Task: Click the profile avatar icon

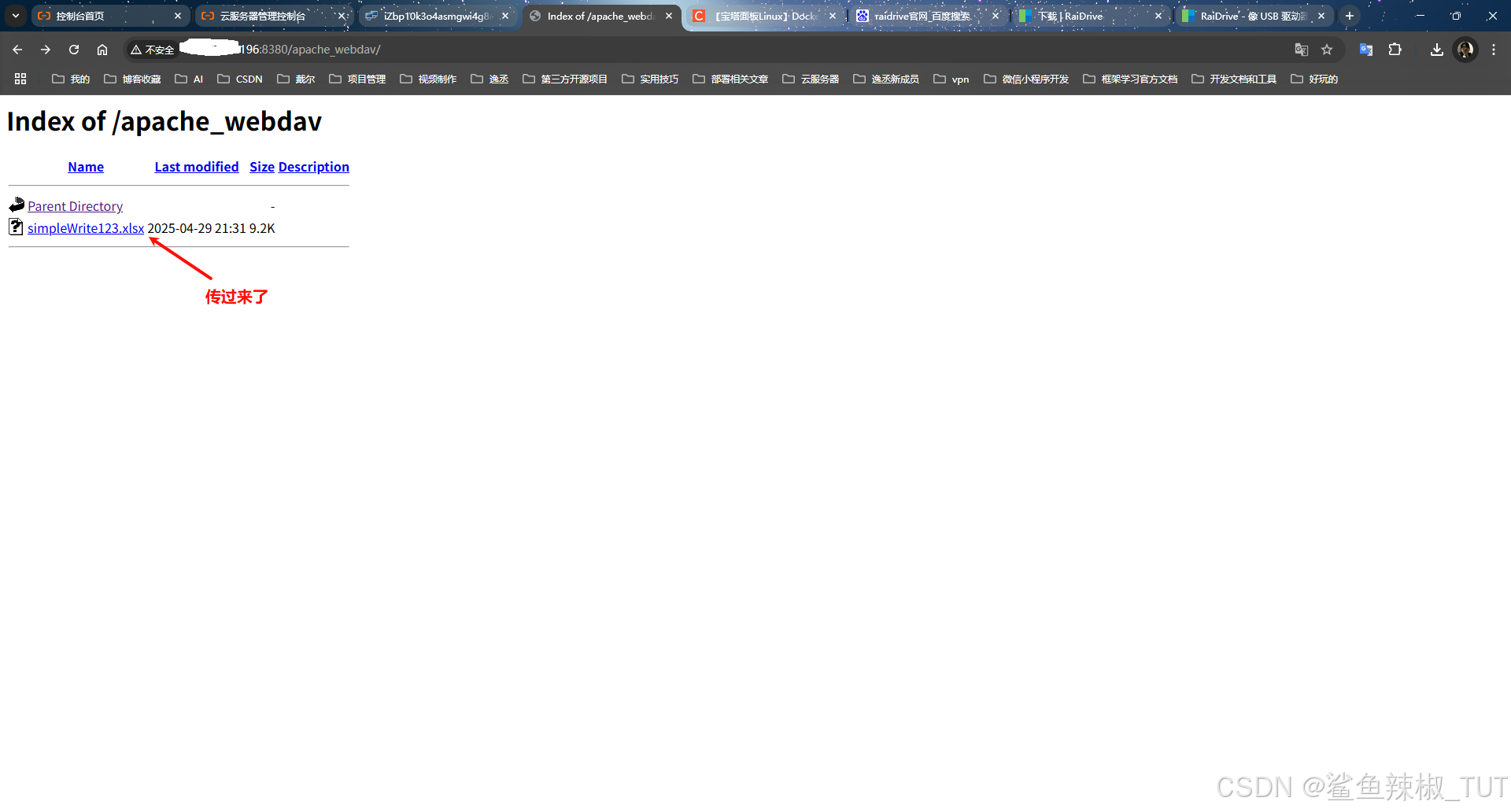Action: point(1465,49)
